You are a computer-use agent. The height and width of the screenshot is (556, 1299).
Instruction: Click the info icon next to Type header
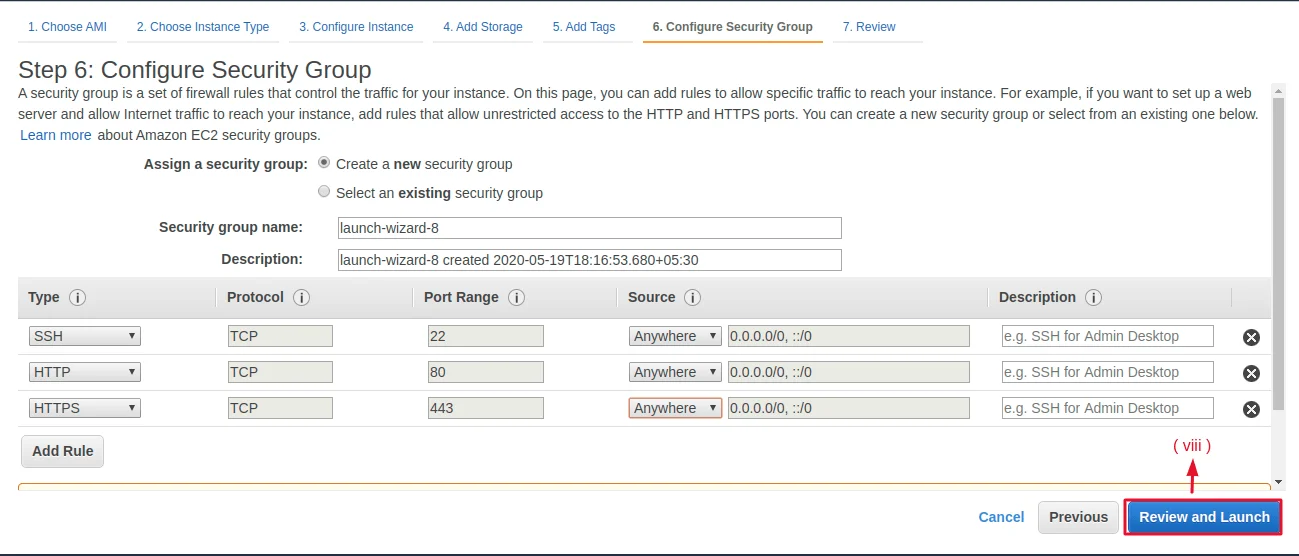[77, 298]
